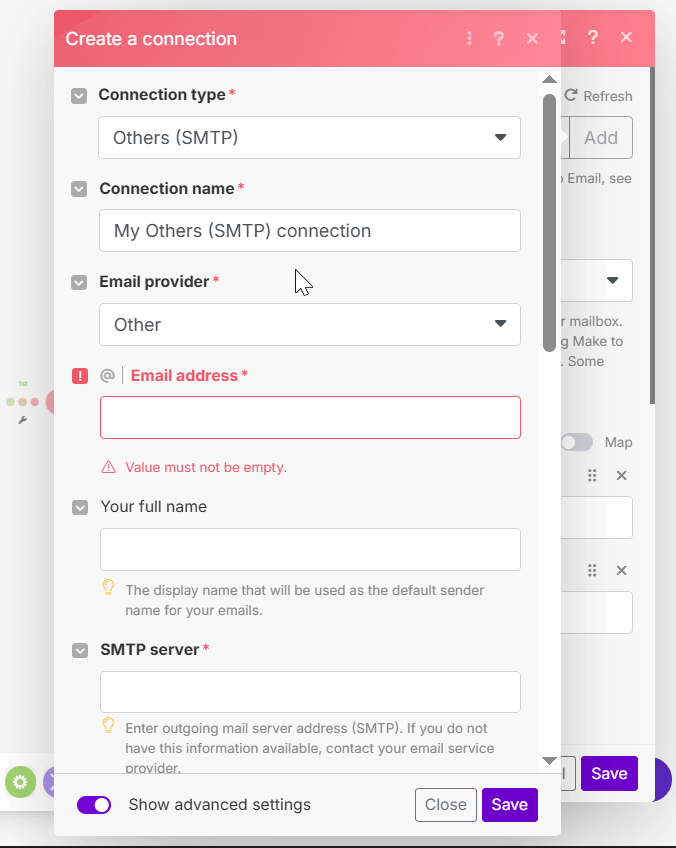Toggle the Map switch
This screenshot has width=676, height=848.
click(576, 442)
